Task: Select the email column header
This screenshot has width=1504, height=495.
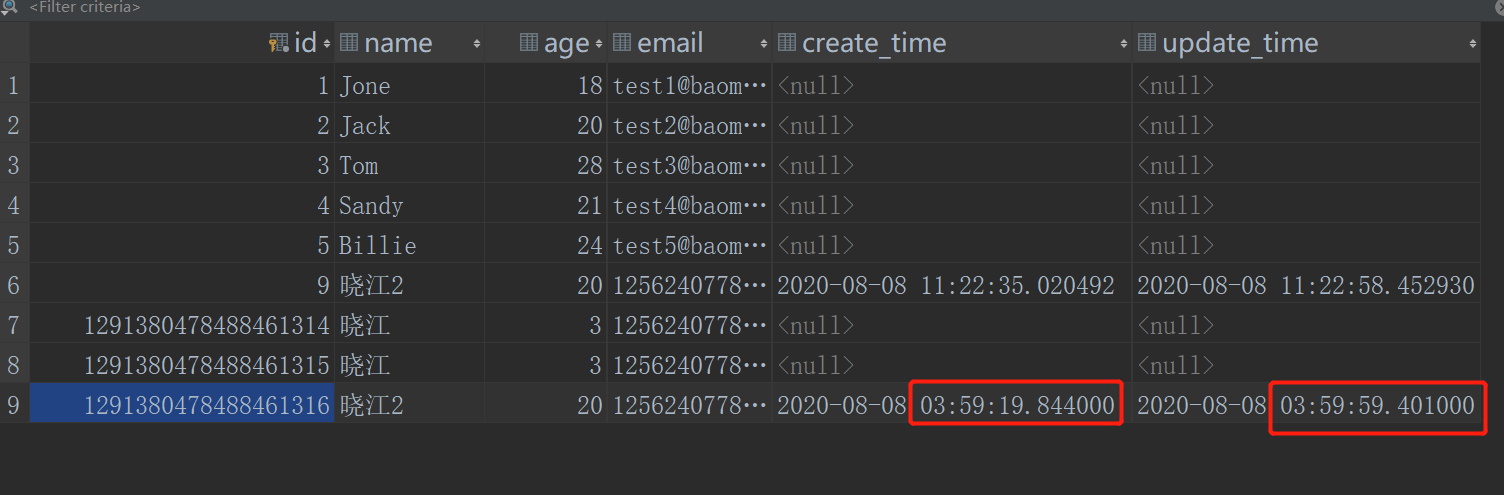Action: tap(689, 43)
